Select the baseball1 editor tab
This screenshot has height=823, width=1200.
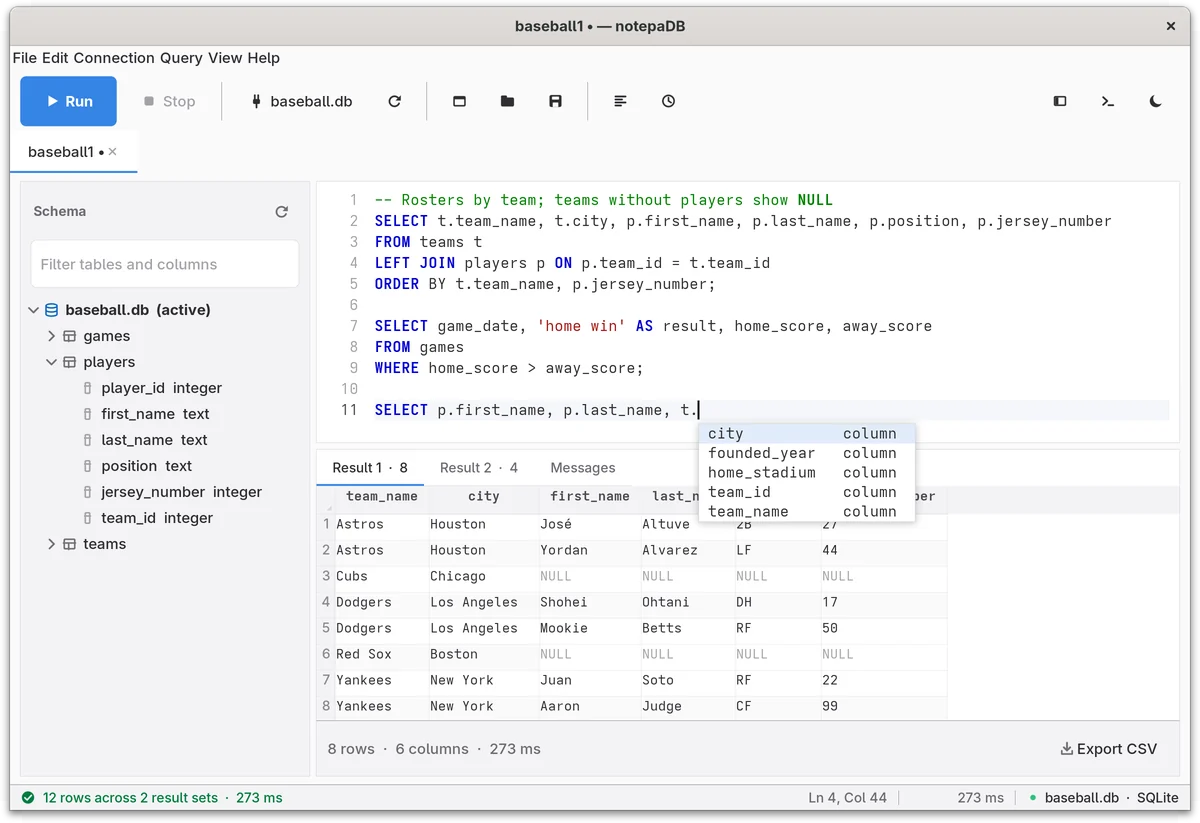click(73, 152)
